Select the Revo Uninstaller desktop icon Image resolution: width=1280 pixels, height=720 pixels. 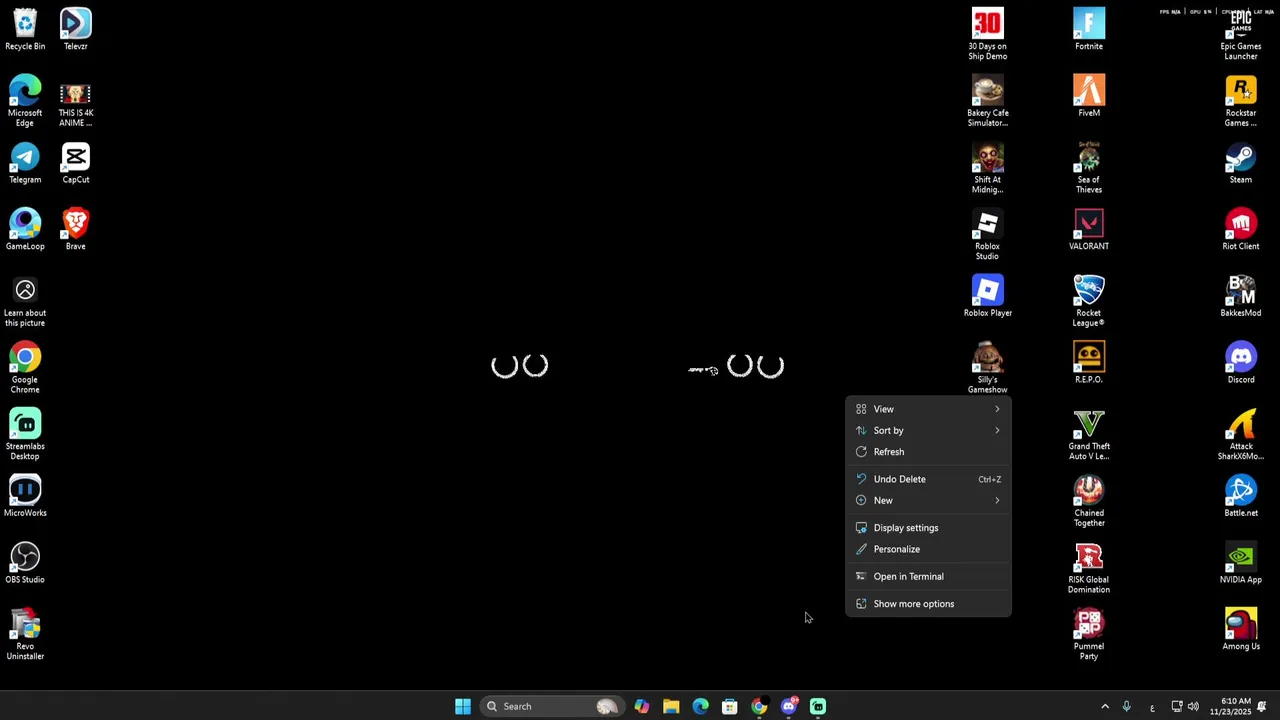[25, 634]
